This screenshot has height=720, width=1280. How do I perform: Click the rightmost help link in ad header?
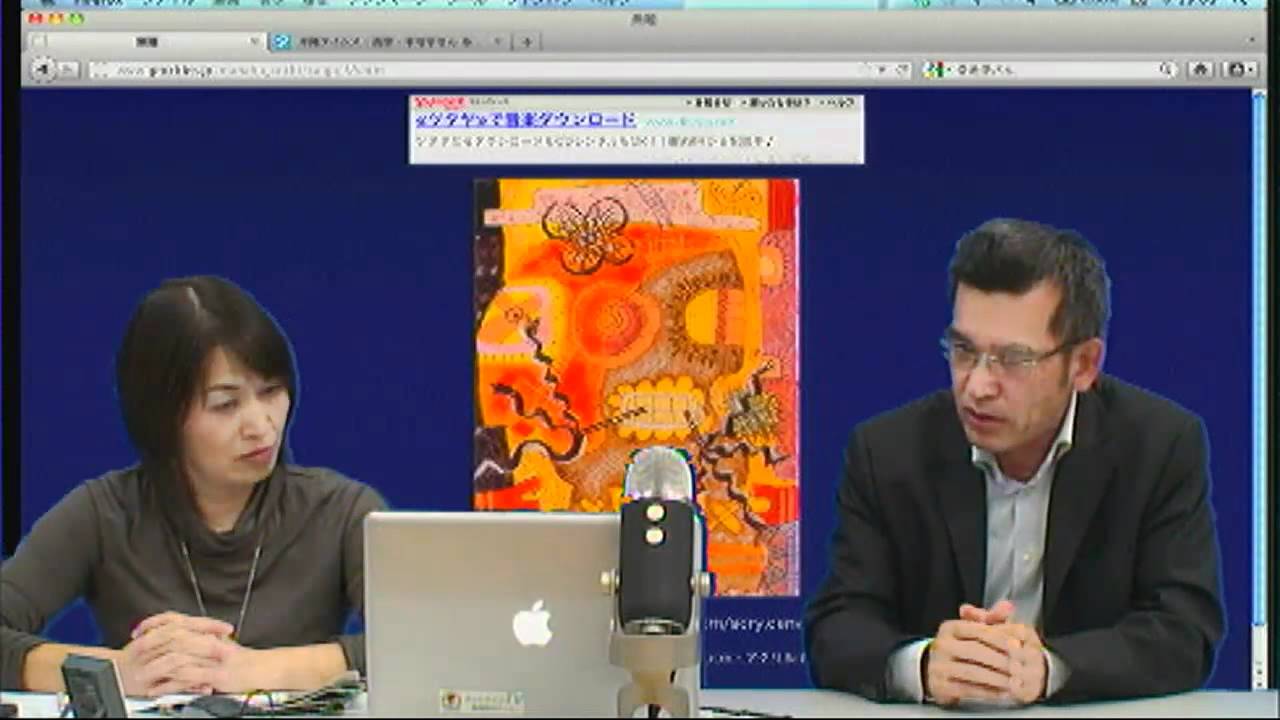click(837, 102)
